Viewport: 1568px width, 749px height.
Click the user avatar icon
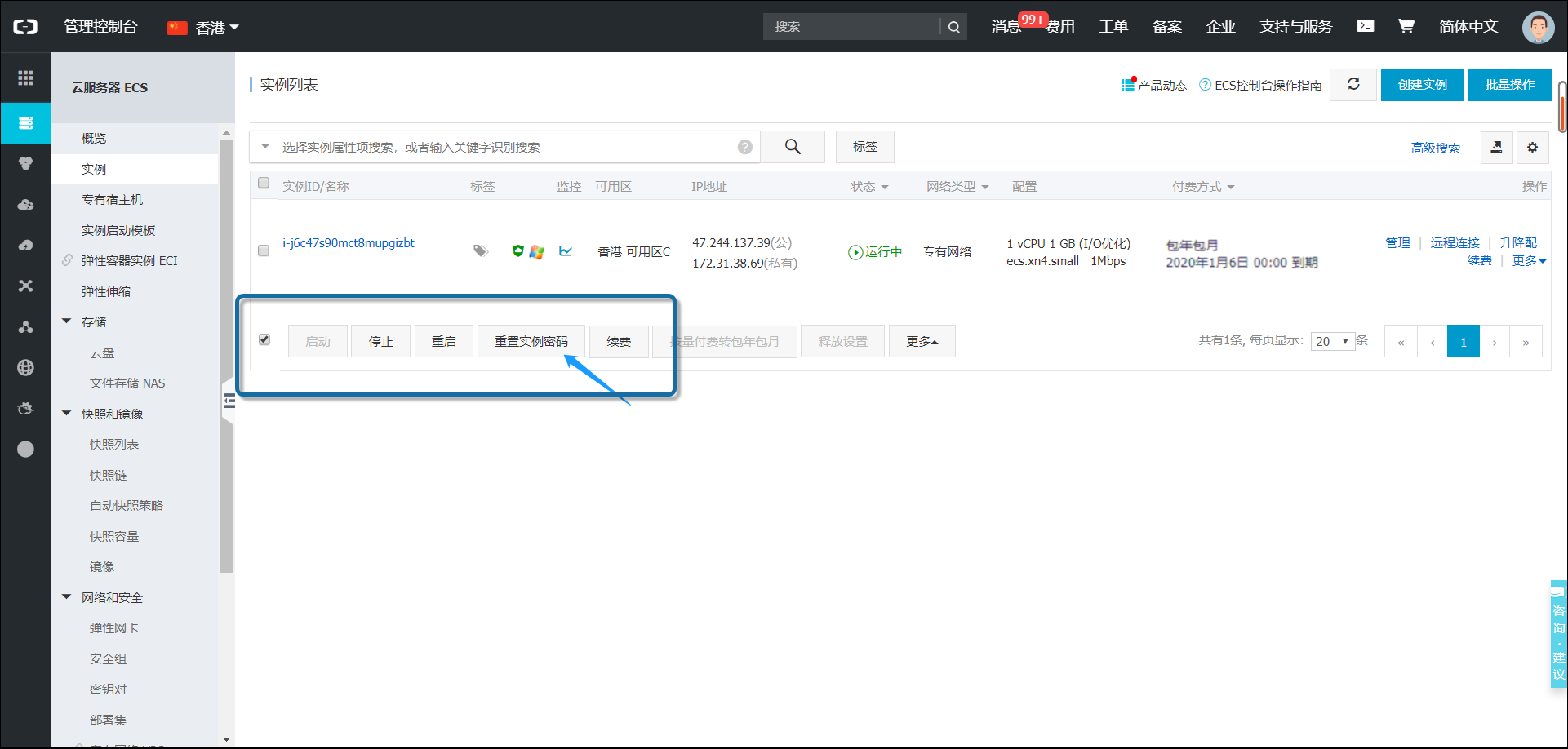(1538, 27)
